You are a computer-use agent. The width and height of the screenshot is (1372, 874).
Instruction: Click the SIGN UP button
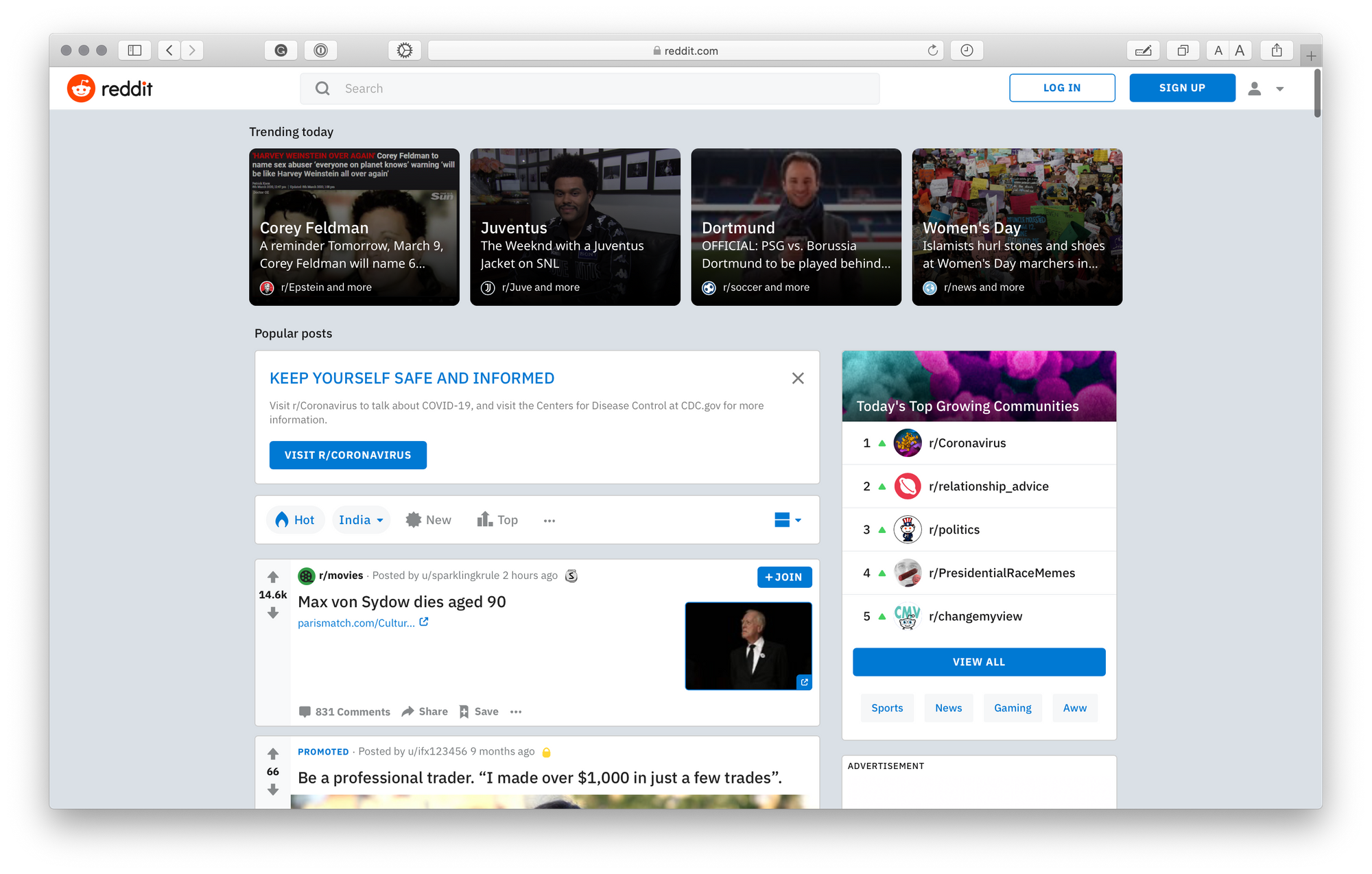pyautogui.click(x=1182, y=88)
